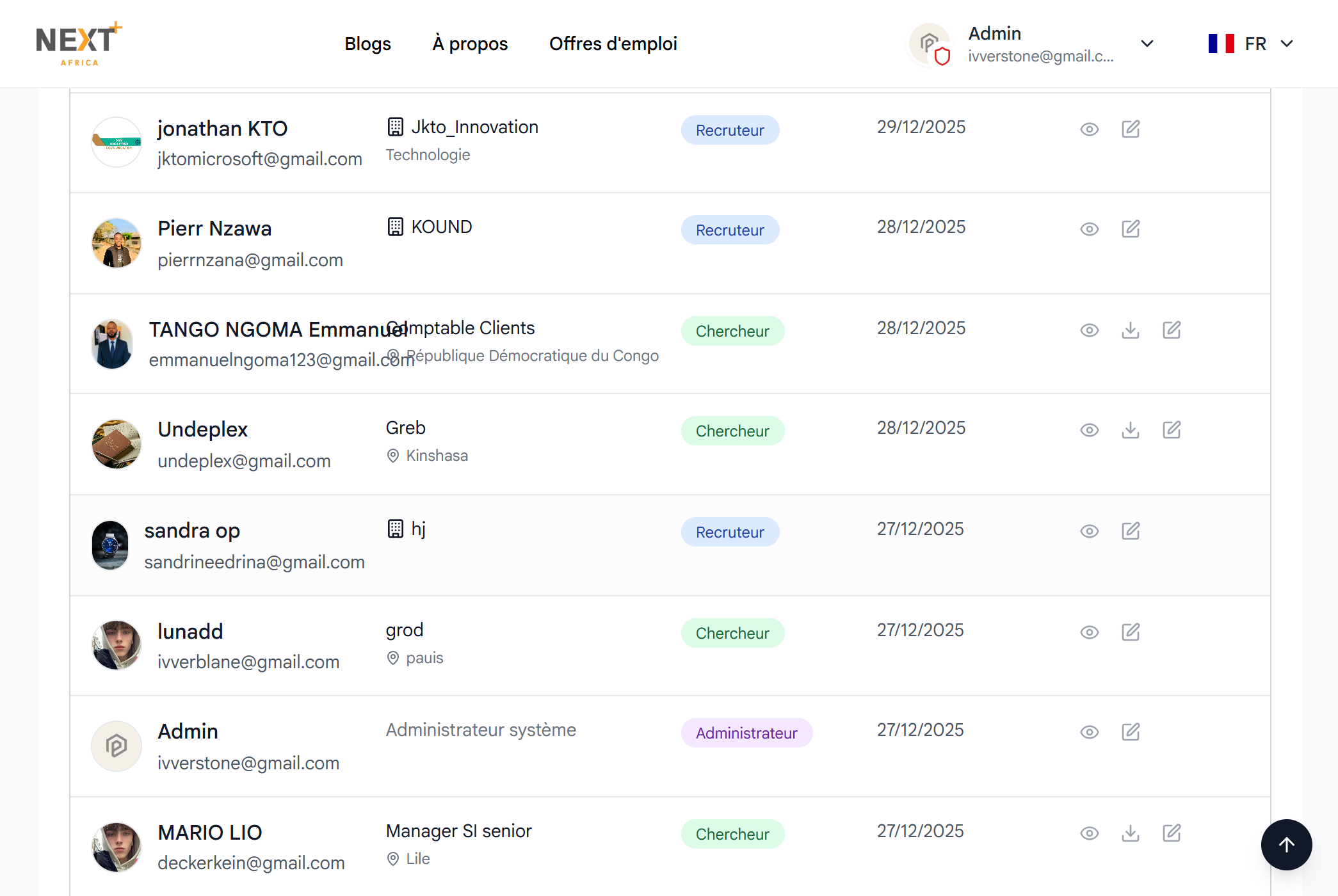Screen dimensions: 1338x896
Task: Expand the Admin account dropdown chevron
Action: tap(1147, 44)
